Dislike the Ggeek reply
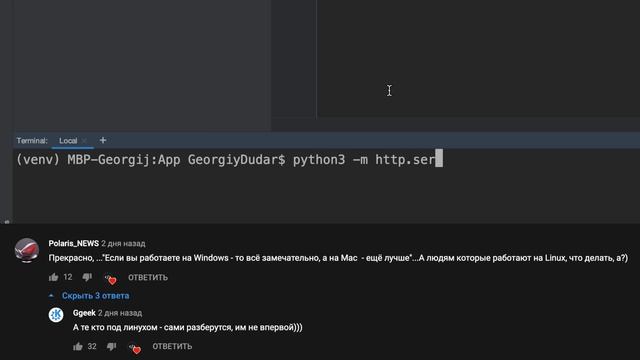The width and height of the screenshot is (640, 360). click(111, 347)
